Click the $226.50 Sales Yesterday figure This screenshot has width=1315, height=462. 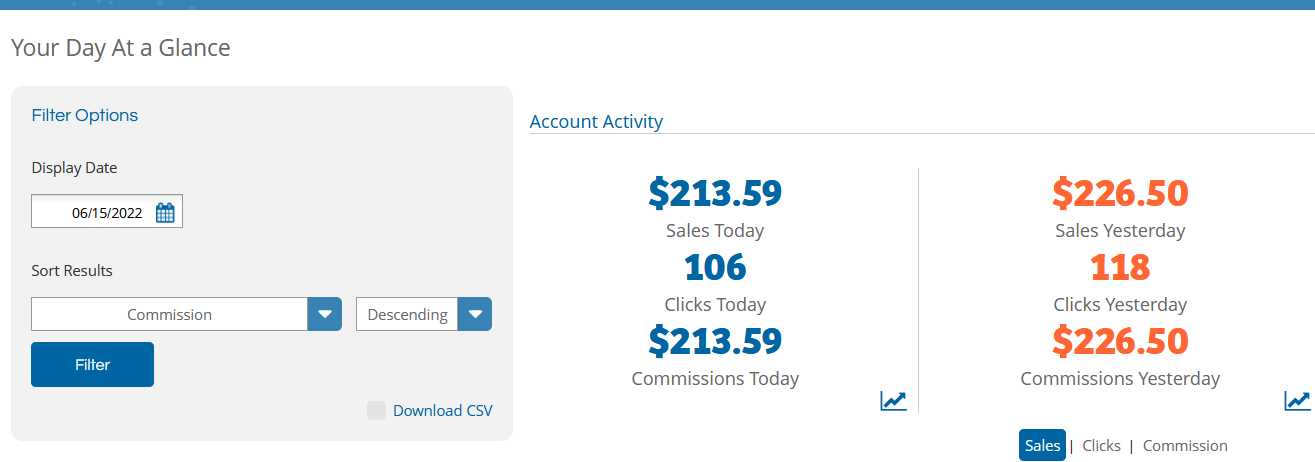coord(1120,193)
